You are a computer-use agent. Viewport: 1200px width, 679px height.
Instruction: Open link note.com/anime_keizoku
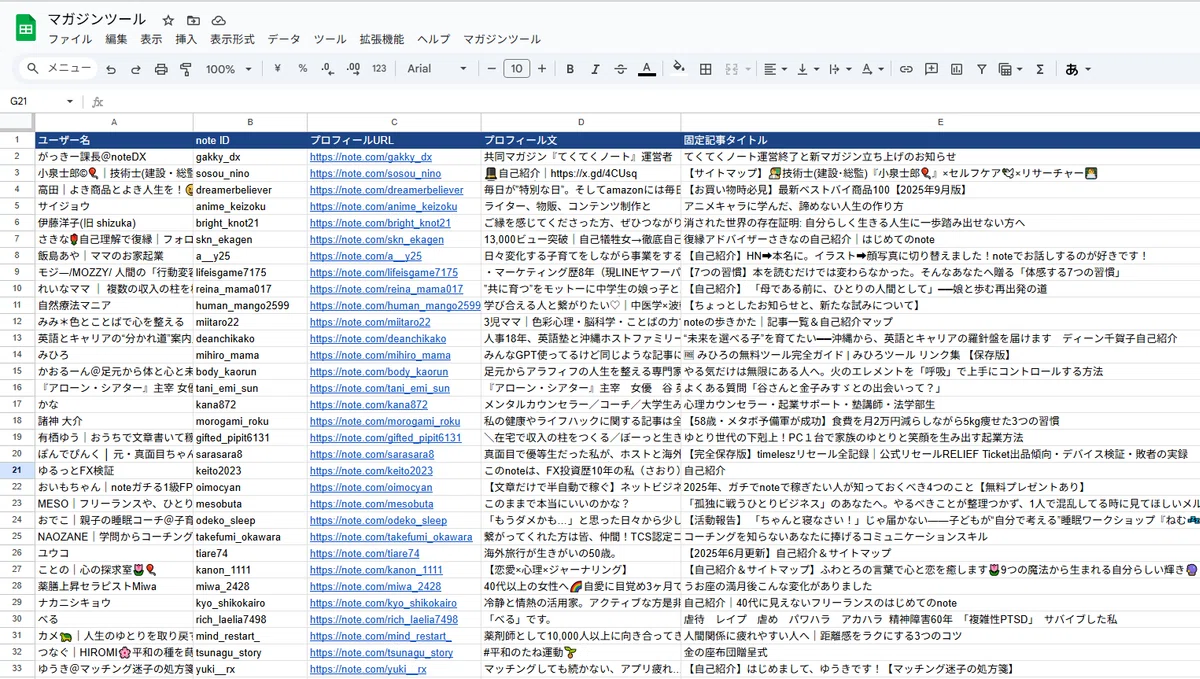pos(384,206)
